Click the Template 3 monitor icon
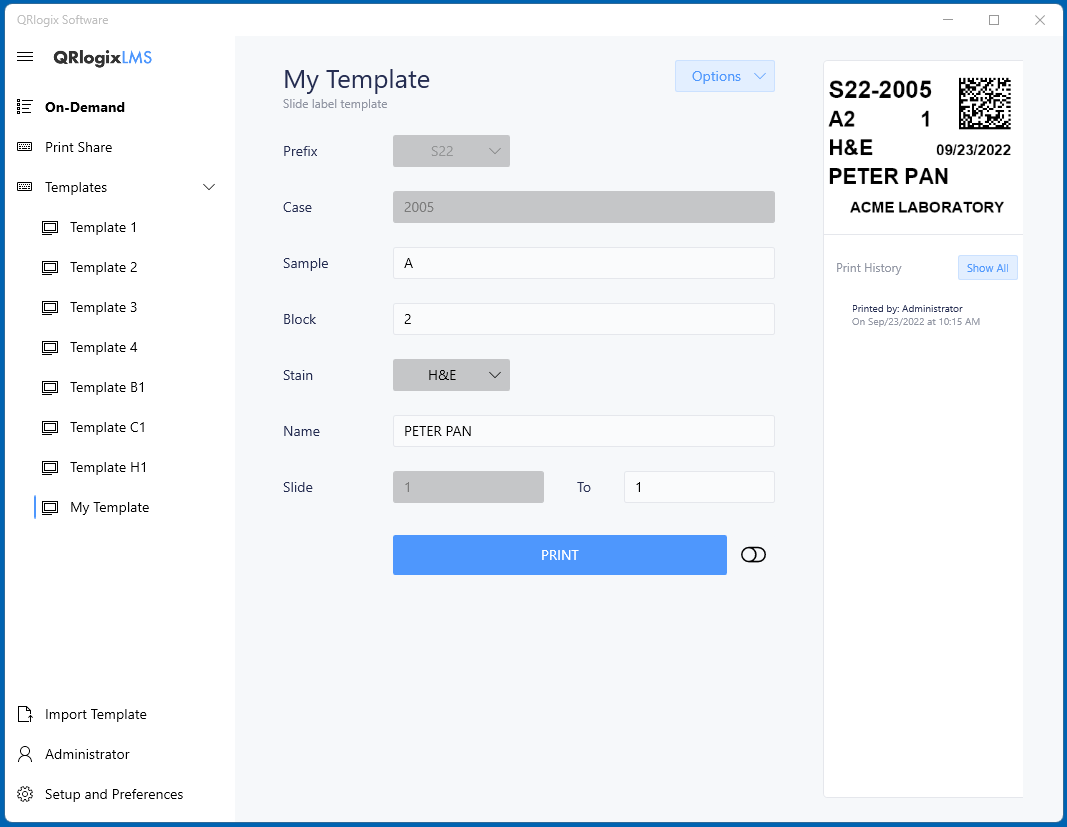This screenshot has width=1067, height=827. pos(50,308)
